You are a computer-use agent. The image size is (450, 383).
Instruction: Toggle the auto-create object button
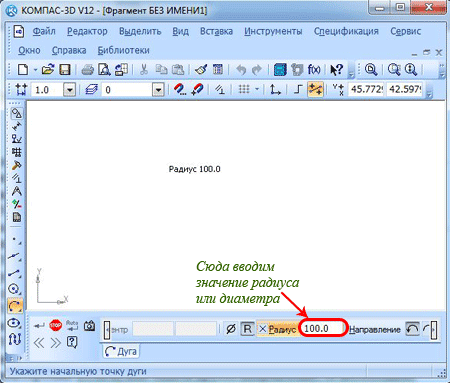(72, 325)
